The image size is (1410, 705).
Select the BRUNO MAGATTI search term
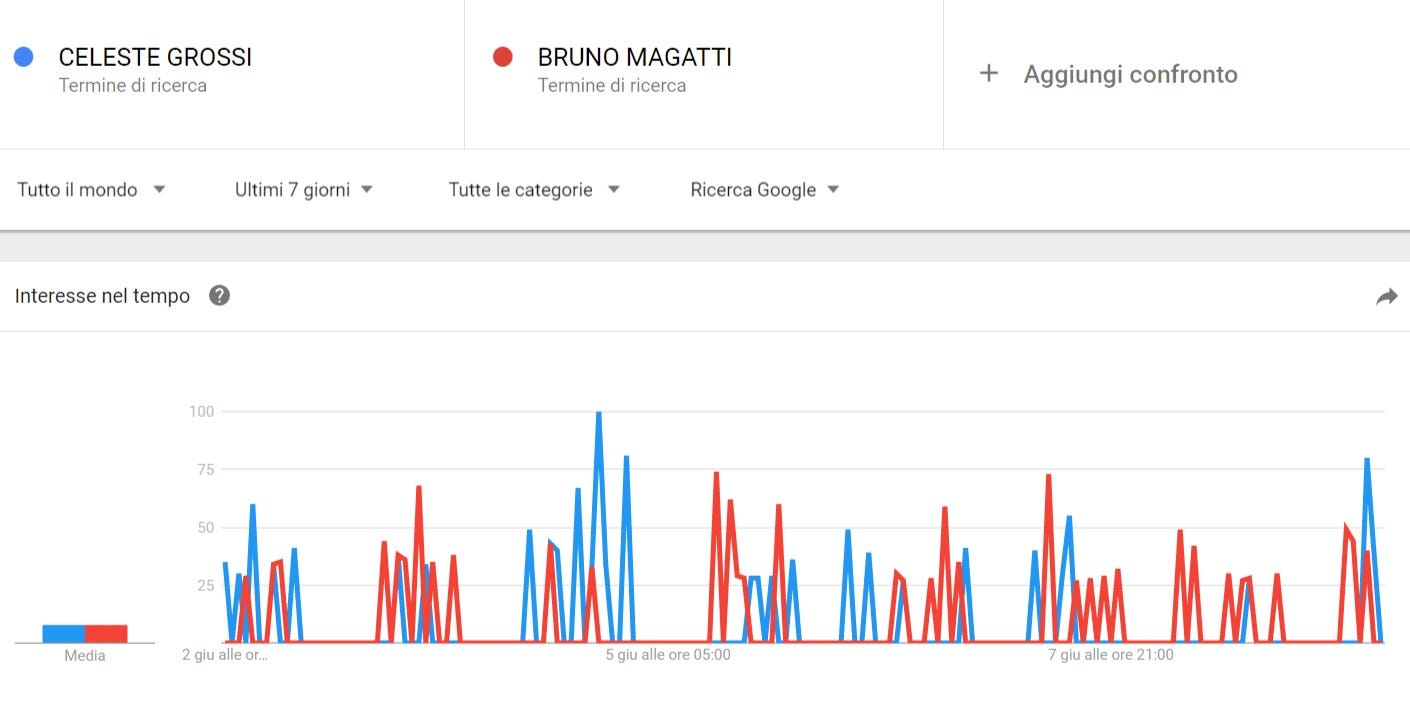point(634,58)
